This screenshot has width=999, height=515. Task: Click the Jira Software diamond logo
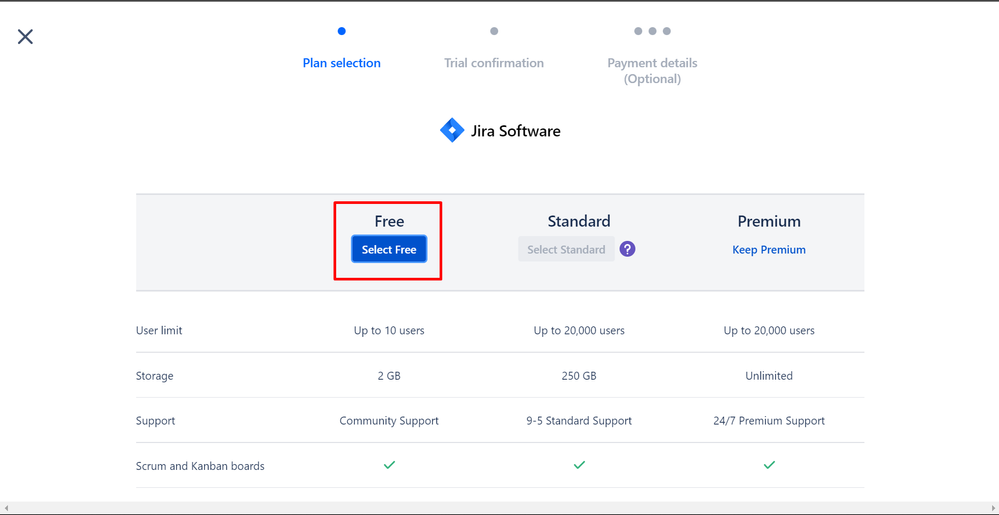tap(452, 131)
